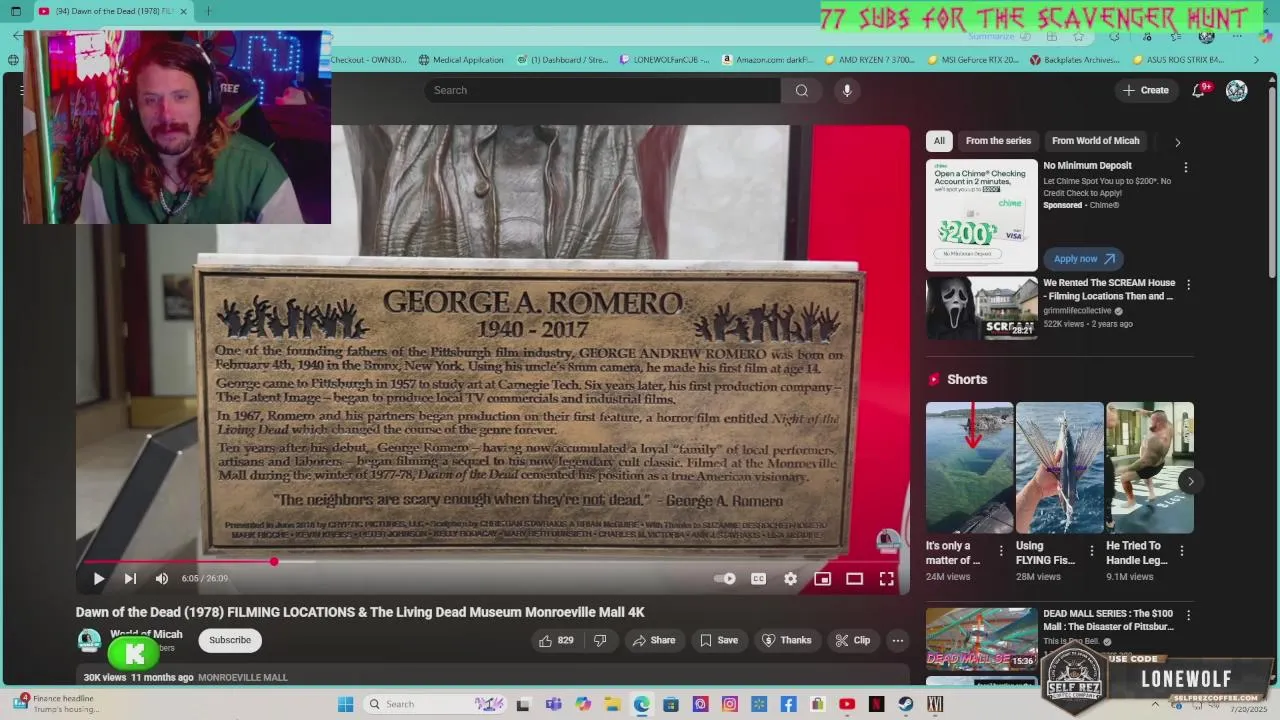
Task: Open options for DEAD MALL SERIES video
Action: pyautogui.click(x=1186, y=616)
